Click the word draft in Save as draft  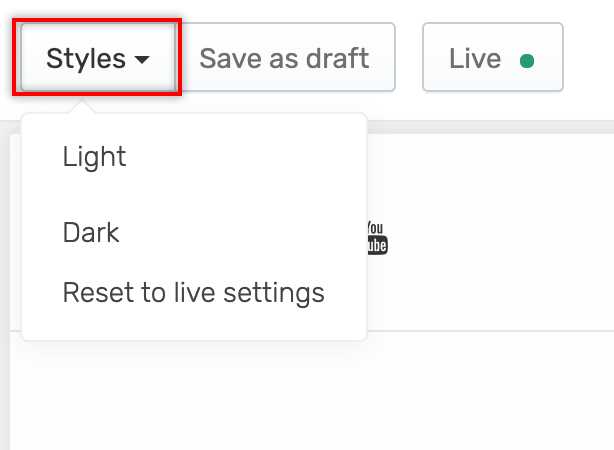point(337,58)
